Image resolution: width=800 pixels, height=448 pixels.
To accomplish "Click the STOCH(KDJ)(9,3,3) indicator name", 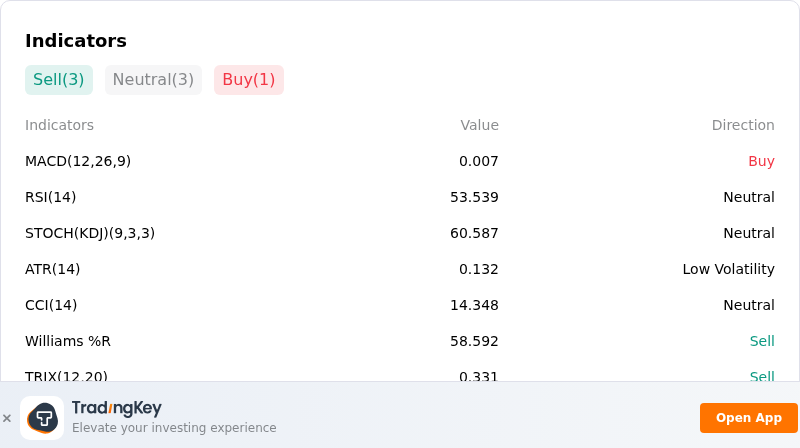I will click(x=90, y=233).
